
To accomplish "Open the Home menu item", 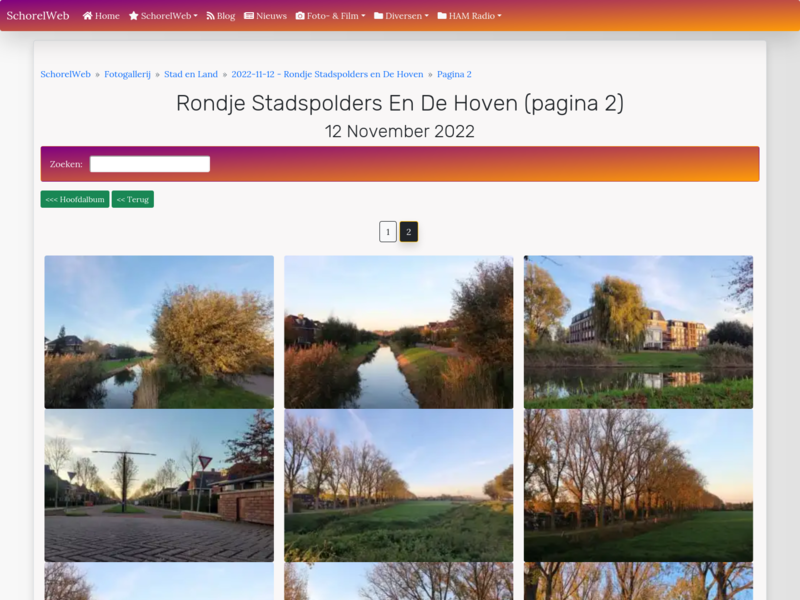I will tap(101, 16).
